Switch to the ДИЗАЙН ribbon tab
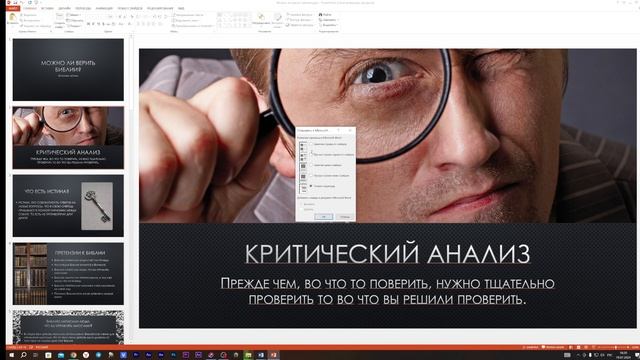The width and height of the screenshot is (640, 360). (x=64, y=8)
